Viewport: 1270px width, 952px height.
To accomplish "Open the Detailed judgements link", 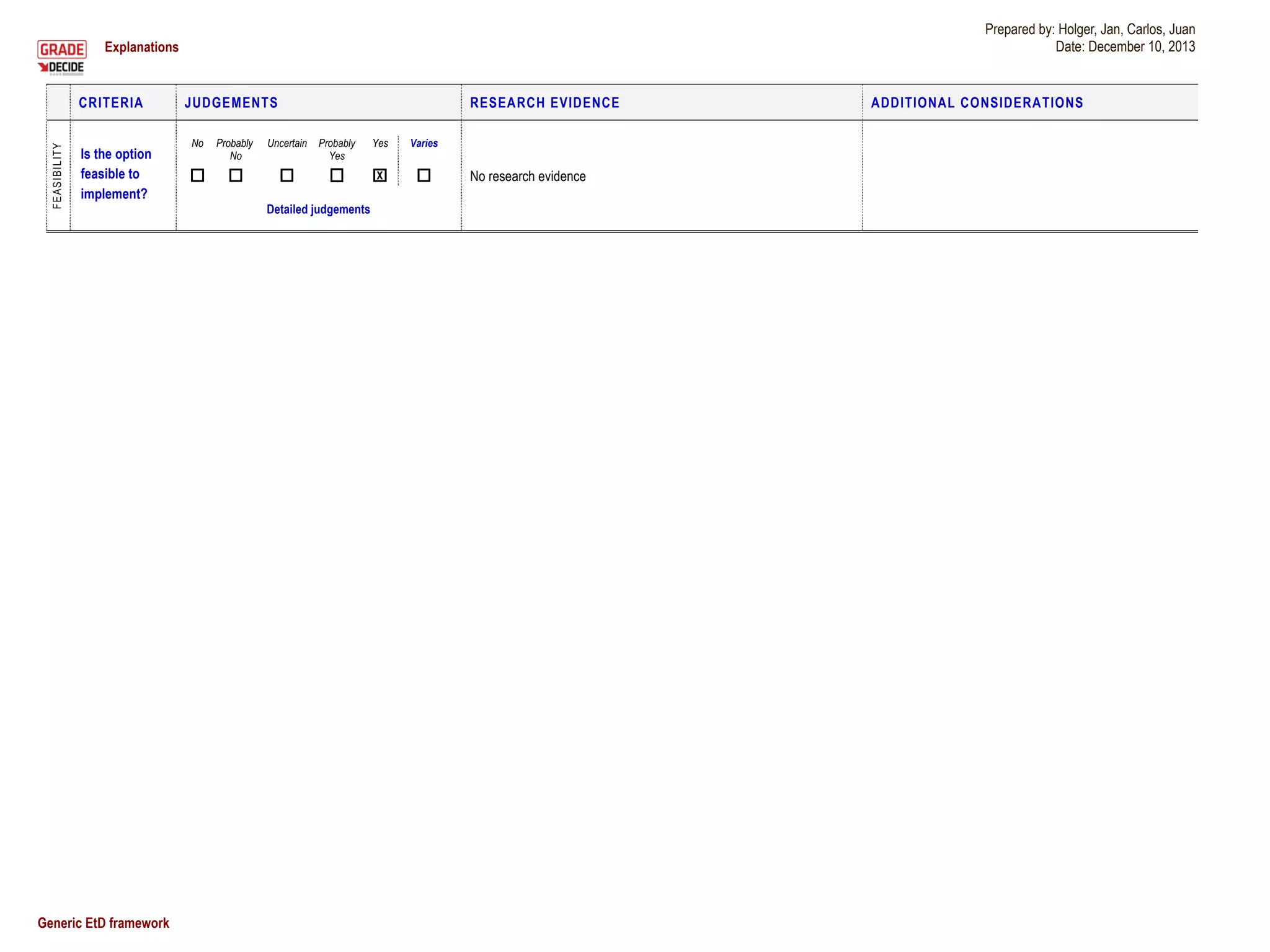I will tap(318, 209).
